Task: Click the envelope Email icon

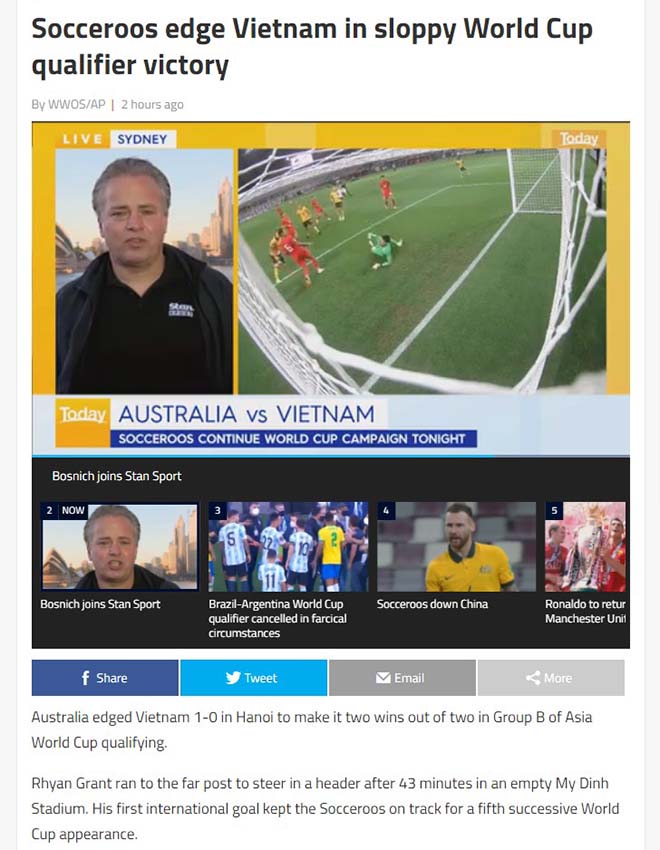Action: tap(383, 678)
